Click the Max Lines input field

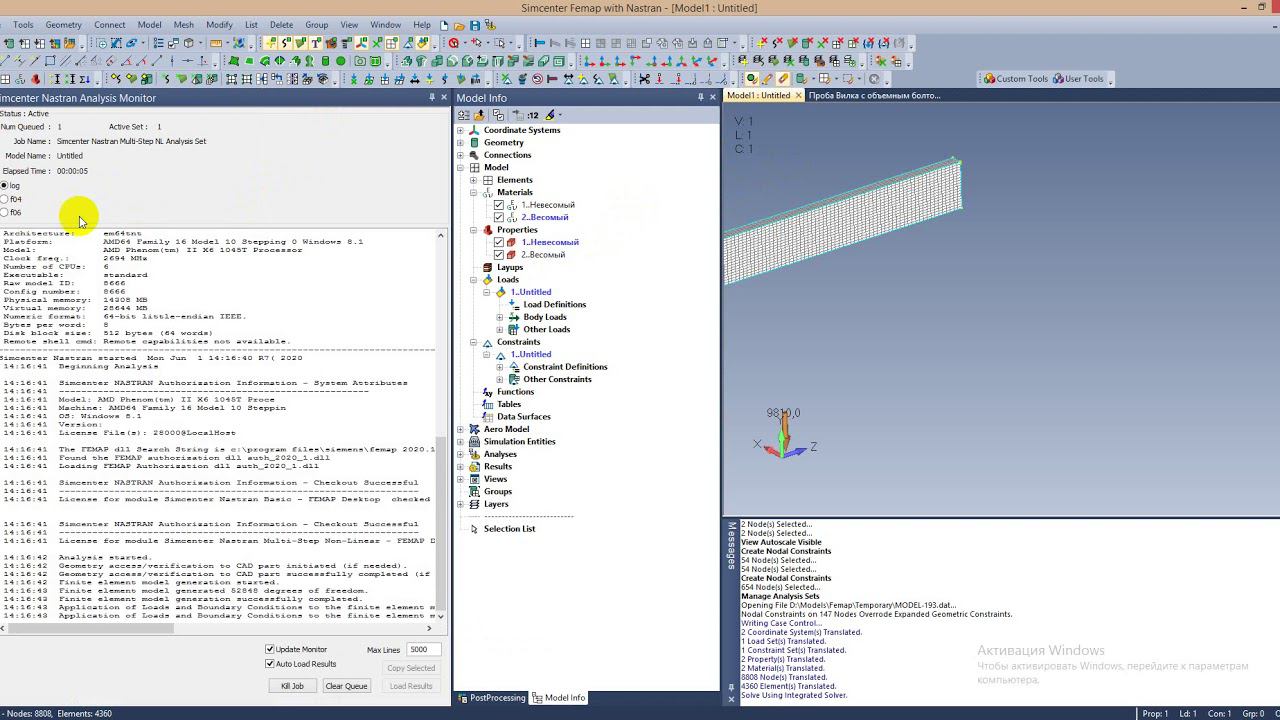point(423,650)
